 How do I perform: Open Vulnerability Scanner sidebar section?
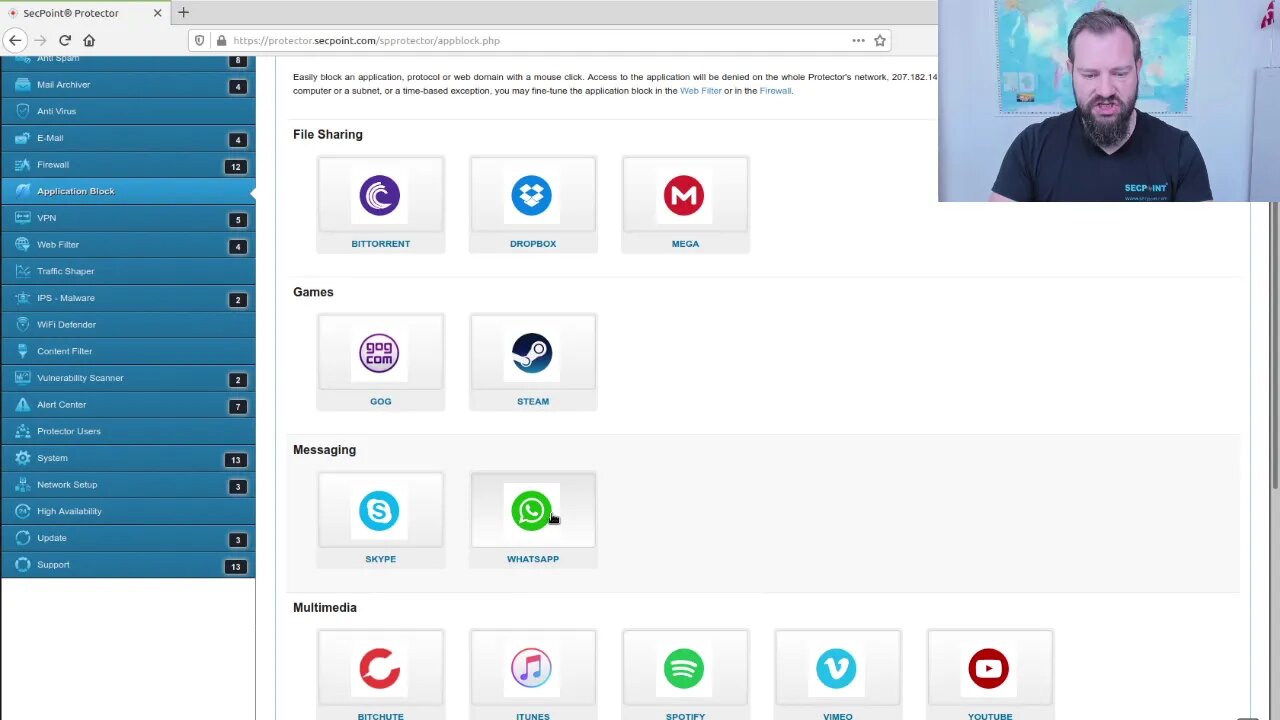[x=127, y=378]
